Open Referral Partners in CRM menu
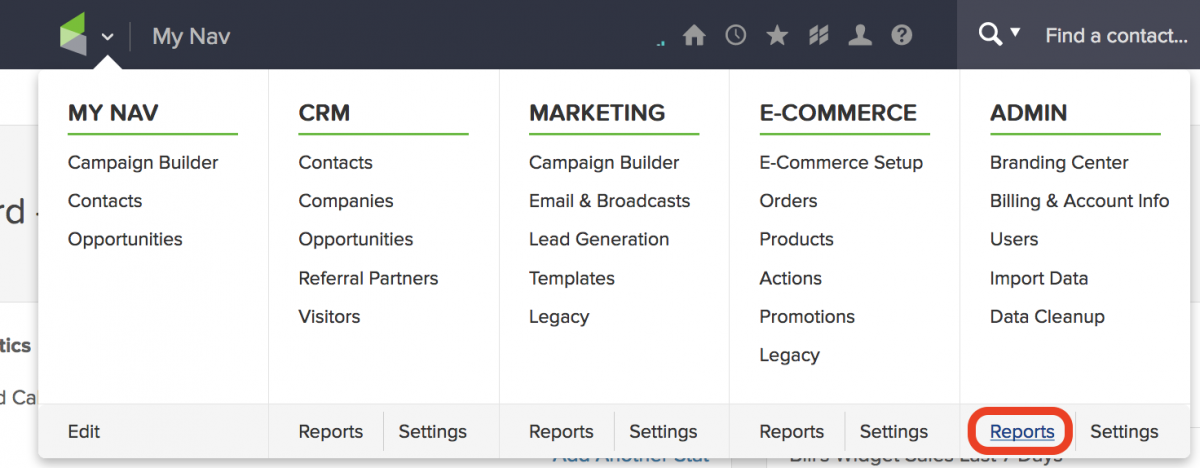 click(368, 278)
